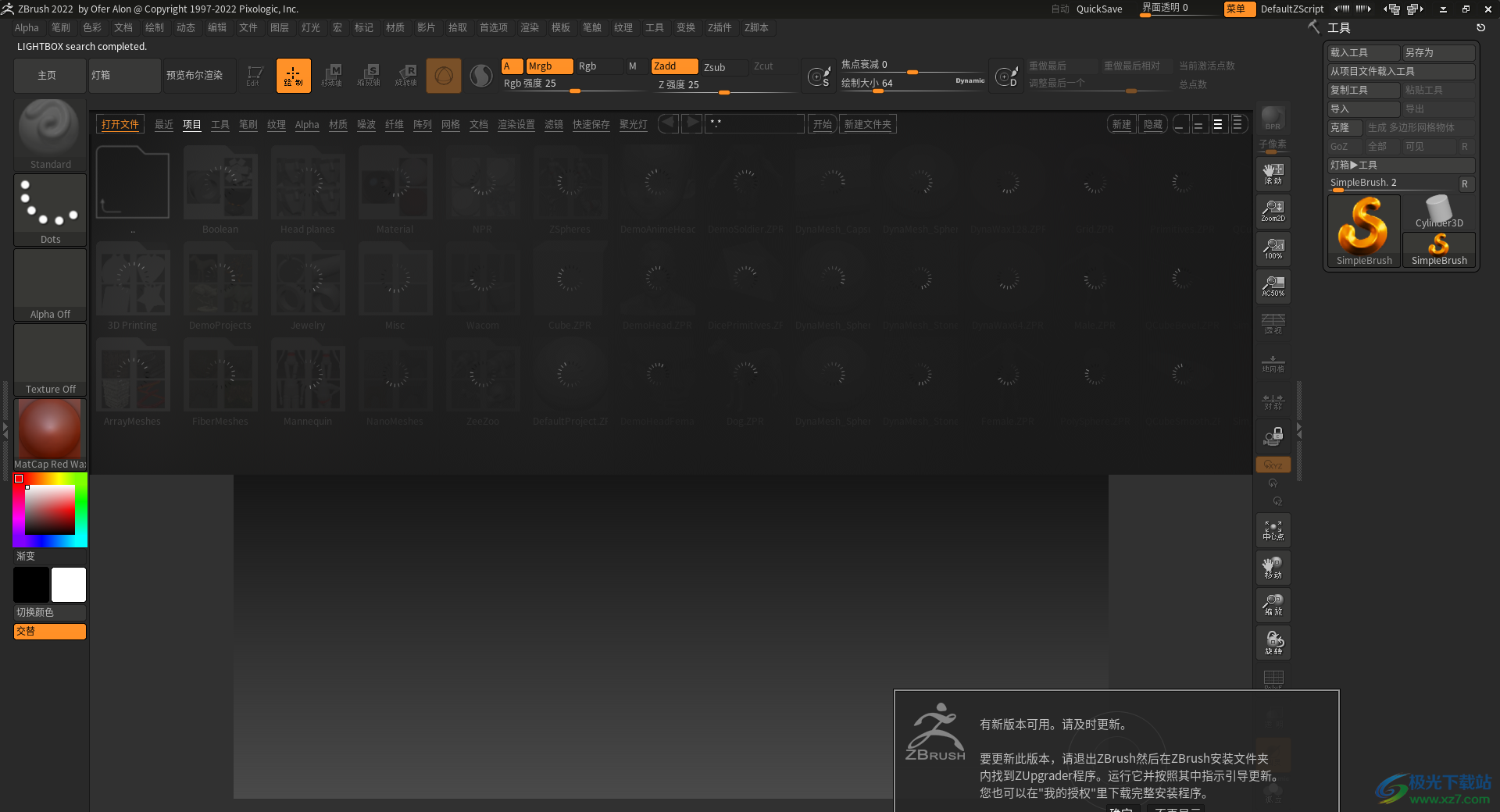Click the 载入工具 (Load Tool) button
The height and width of the screenshot is (812, 1500).
click(1363, 52)
